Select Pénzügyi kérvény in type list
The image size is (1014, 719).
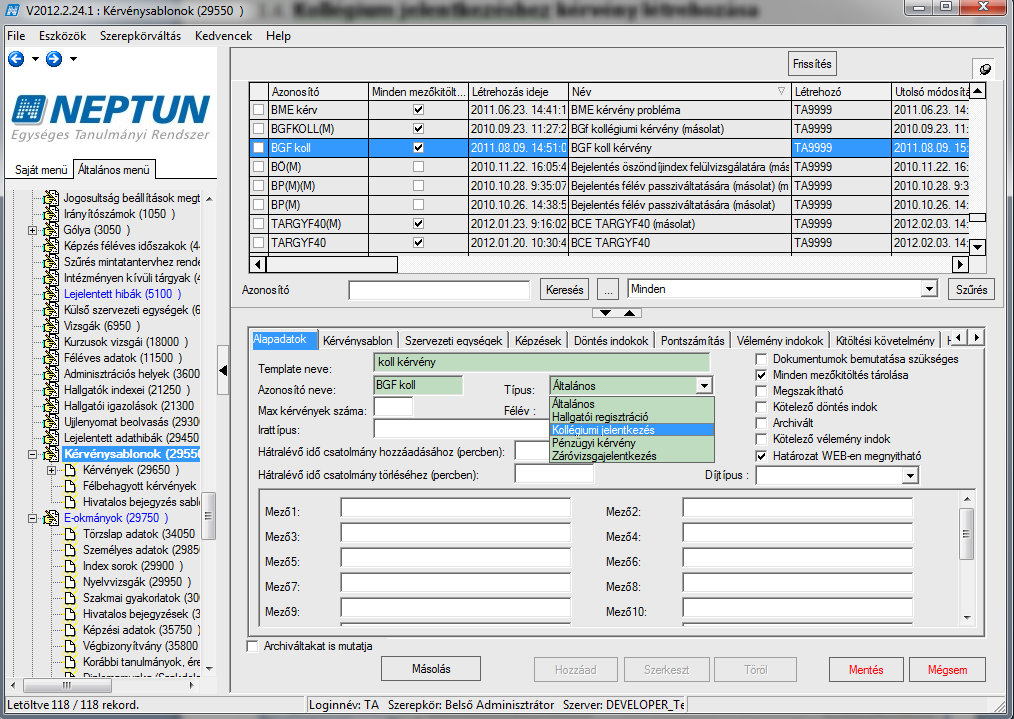coord(632,443)
